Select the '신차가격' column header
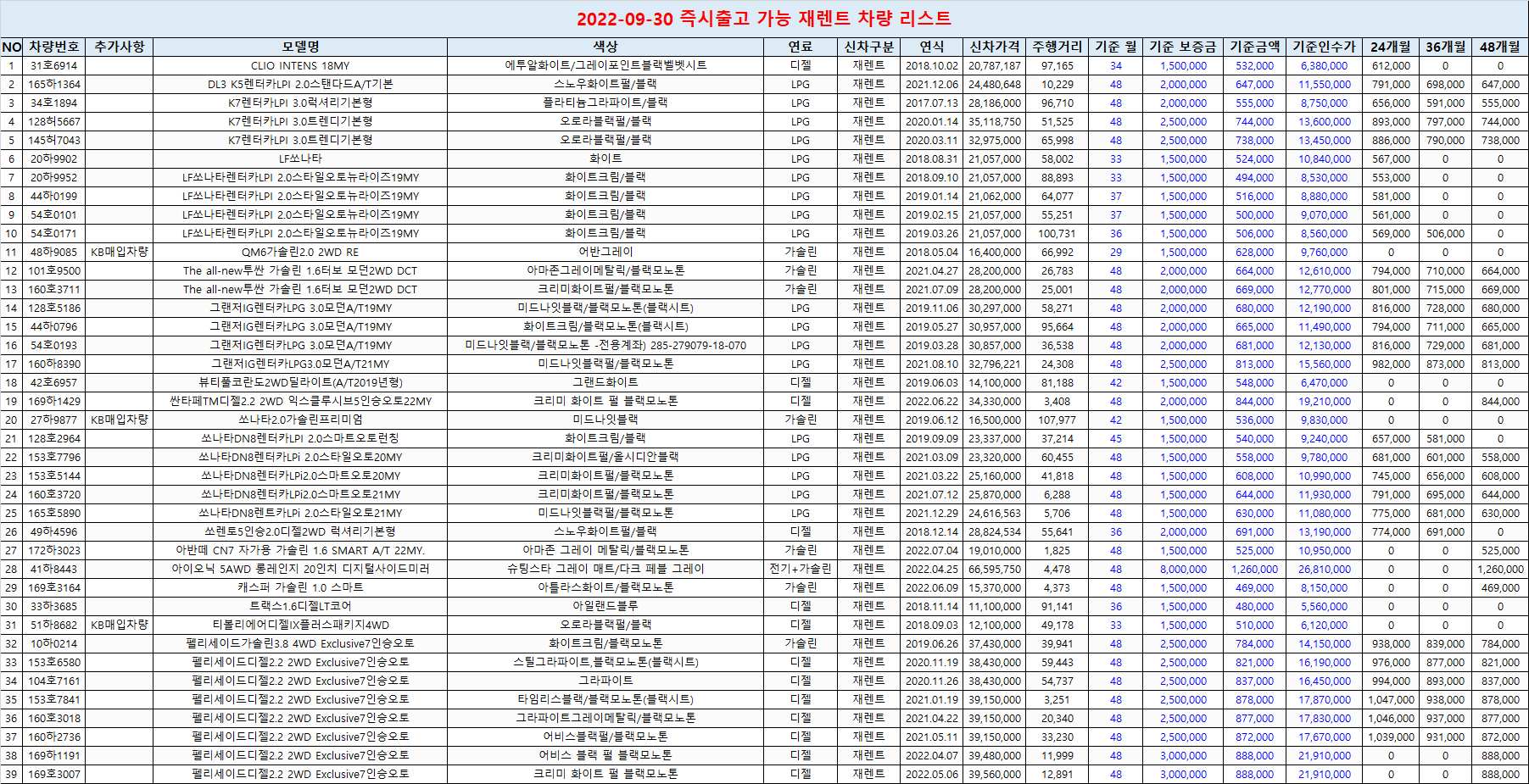 995,47
